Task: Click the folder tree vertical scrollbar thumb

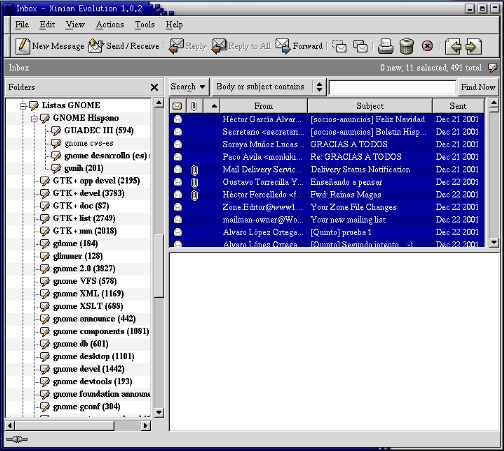Action: point(159,266)
